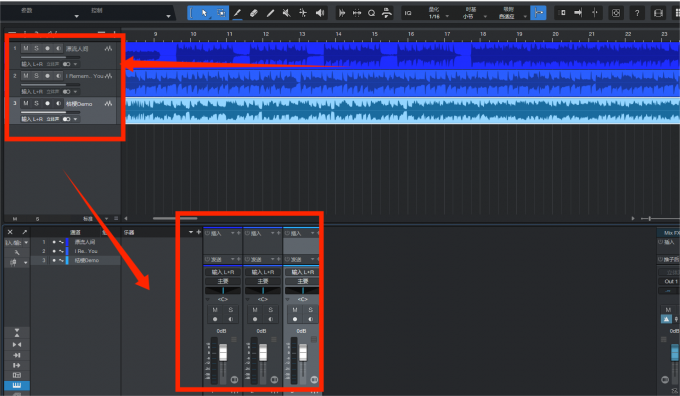Click the square target icon left of help
Viewport: 680px width, 396px height.
tap(616, 13)
